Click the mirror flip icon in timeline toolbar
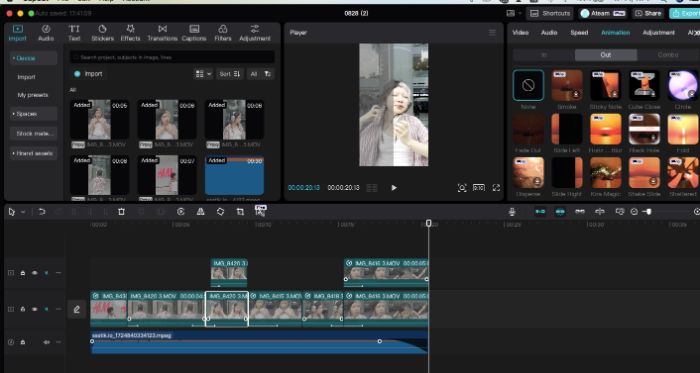This screenshot has height=373, width=700. point(200,212)
